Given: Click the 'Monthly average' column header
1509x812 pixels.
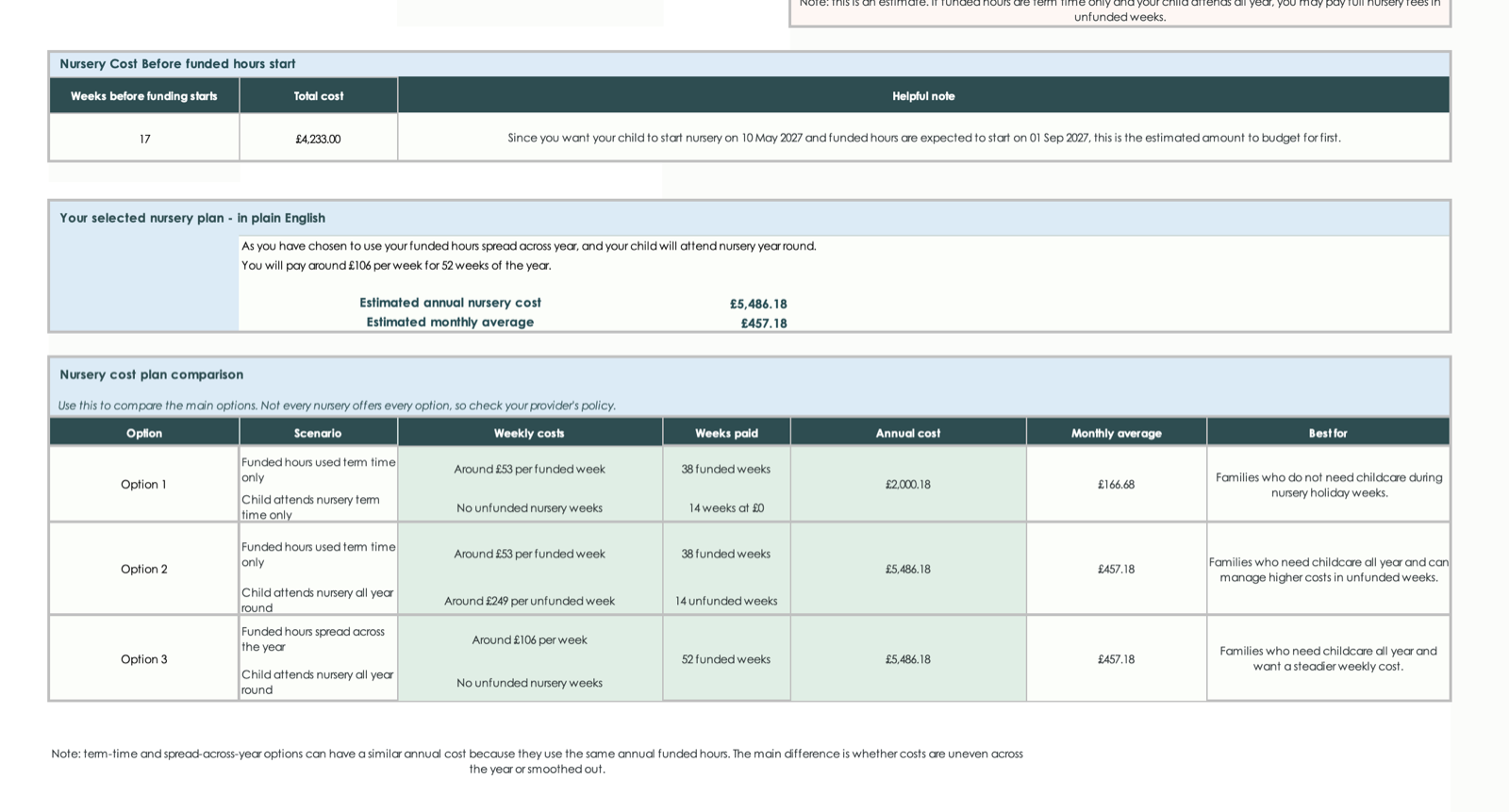Looking at the screenshot, I should (x=1117, y=433).
